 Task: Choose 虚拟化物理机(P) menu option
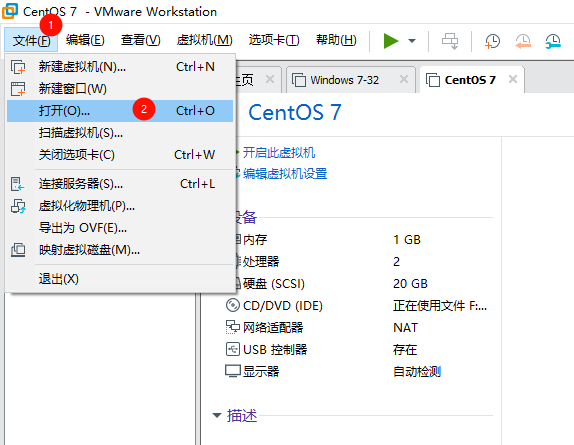(120, 206)
